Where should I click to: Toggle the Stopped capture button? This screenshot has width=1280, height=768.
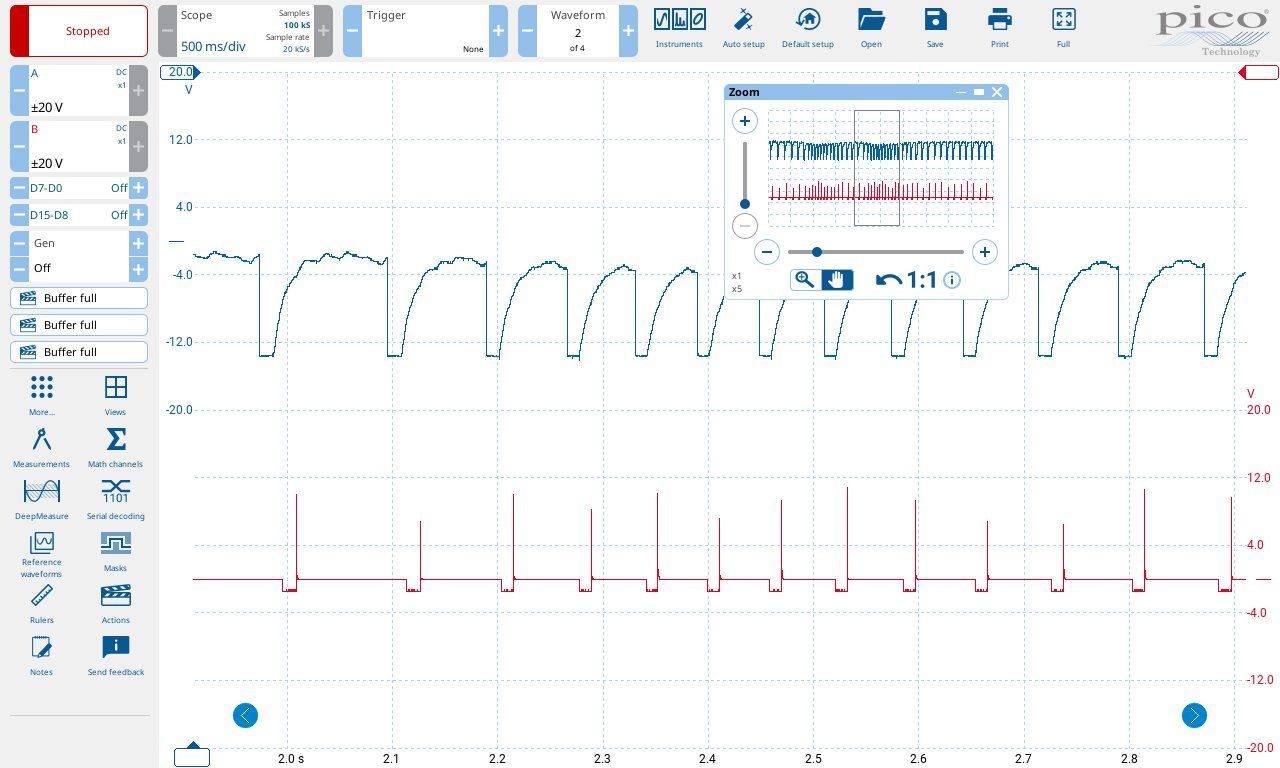(x=79, y=31)
